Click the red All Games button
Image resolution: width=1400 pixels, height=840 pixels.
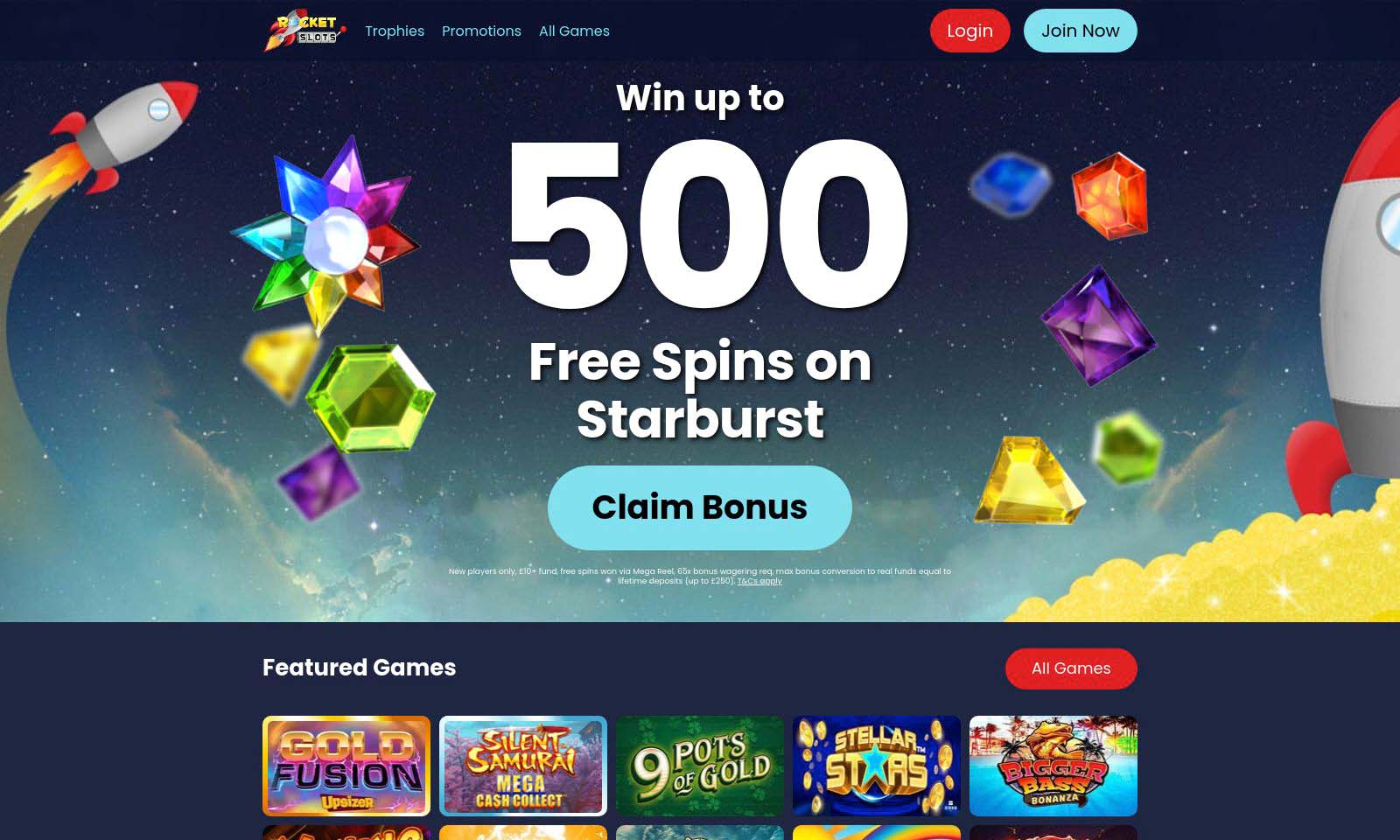pyautogui.click(x=1071, y=668)
